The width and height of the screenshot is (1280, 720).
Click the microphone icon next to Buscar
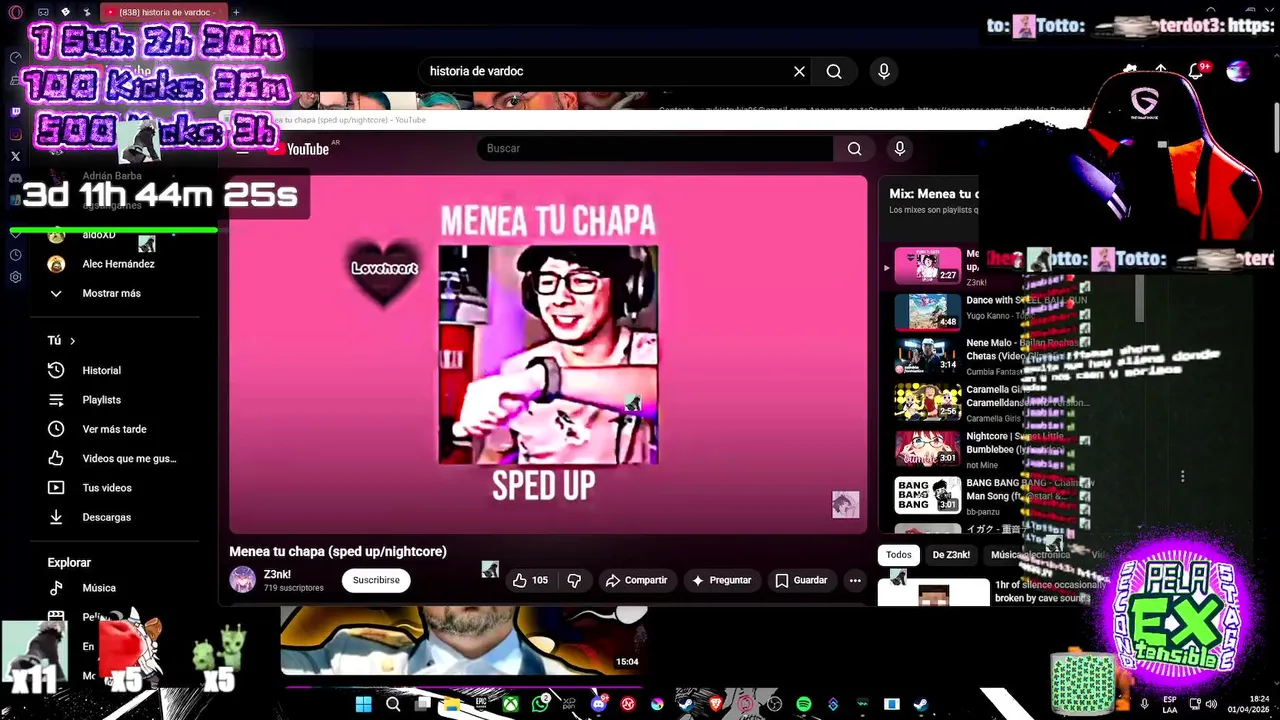[x=900, y=148]
